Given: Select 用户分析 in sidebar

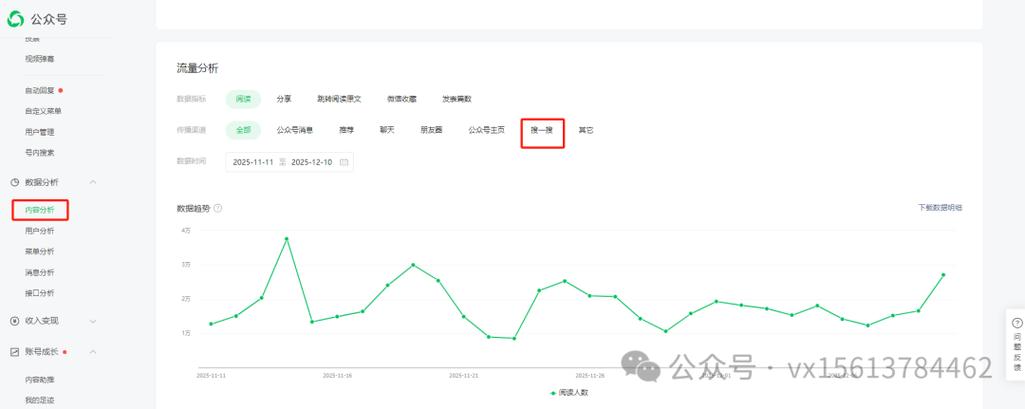Looking at the screenshot, I should click(x=40, y=231).
